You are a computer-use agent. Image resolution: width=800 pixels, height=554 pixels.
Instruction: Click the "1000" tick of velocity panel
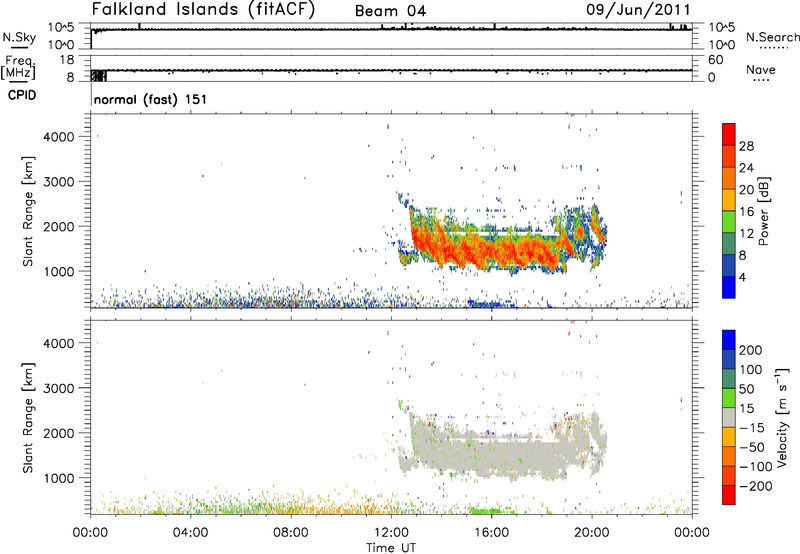point(59,478)
